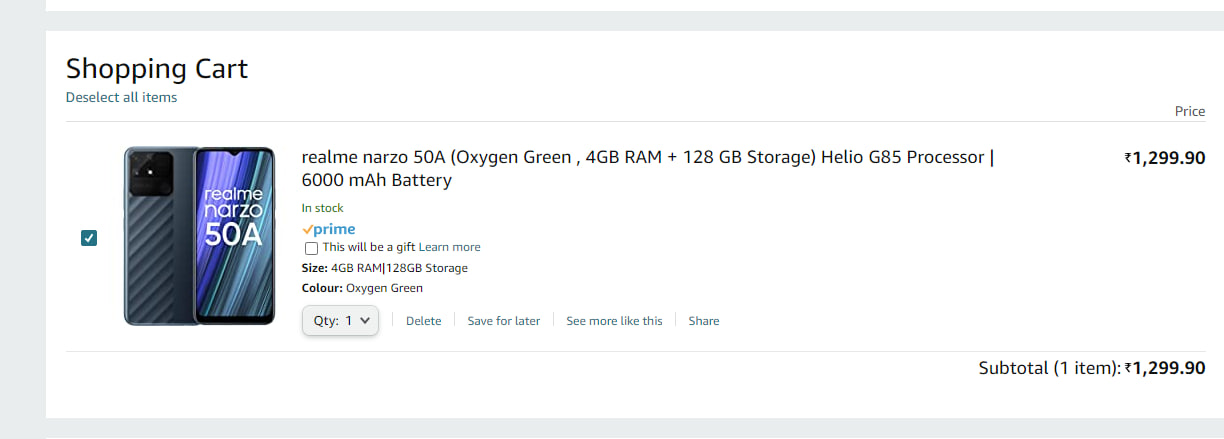Click the 'Price' column header
The width and height of the screenshot is (1224, 439).
(1190, 111)
